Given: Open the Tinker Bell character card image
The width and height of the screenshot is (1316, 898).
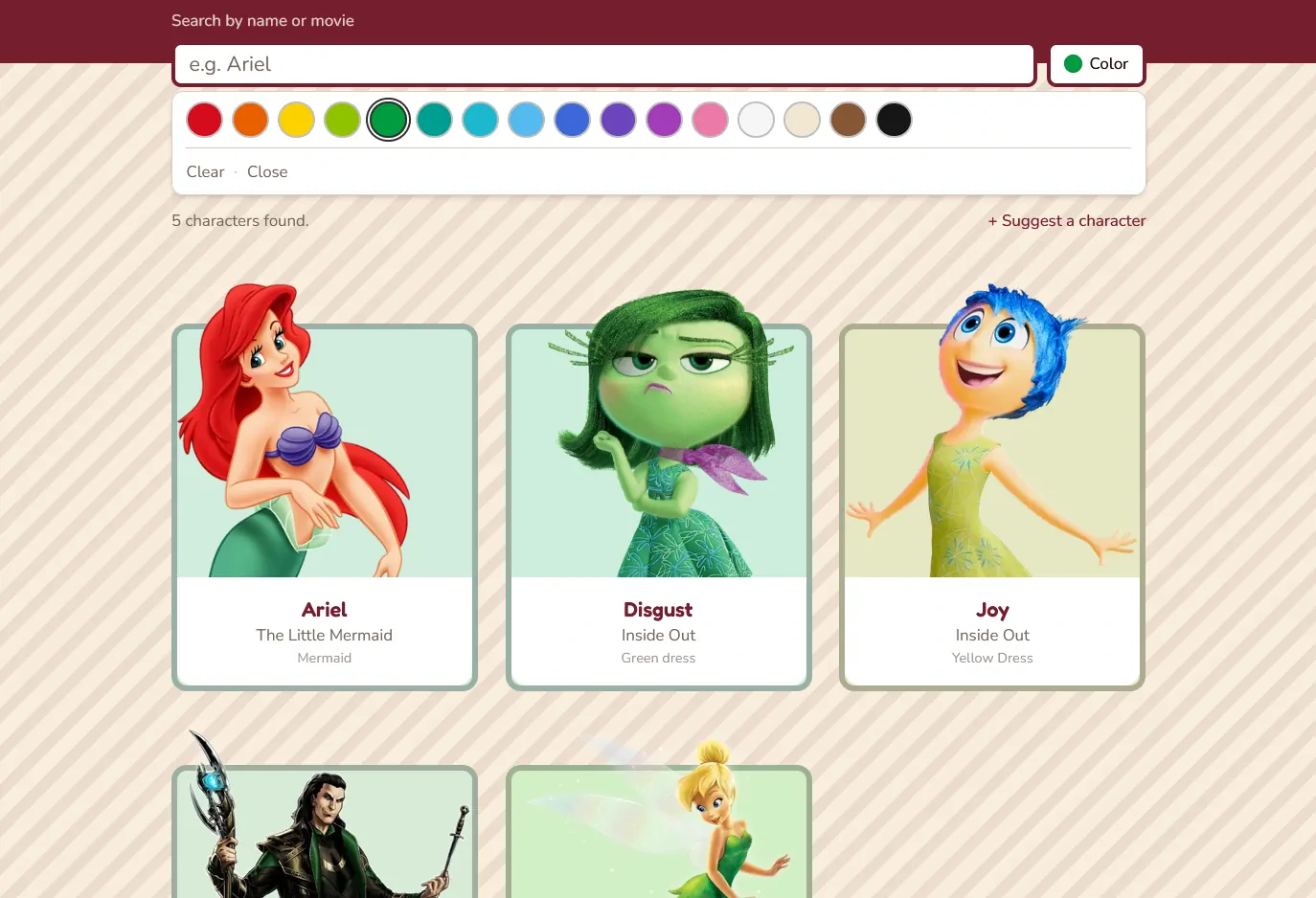Looking at the screenshot, I should click(659, 818).
